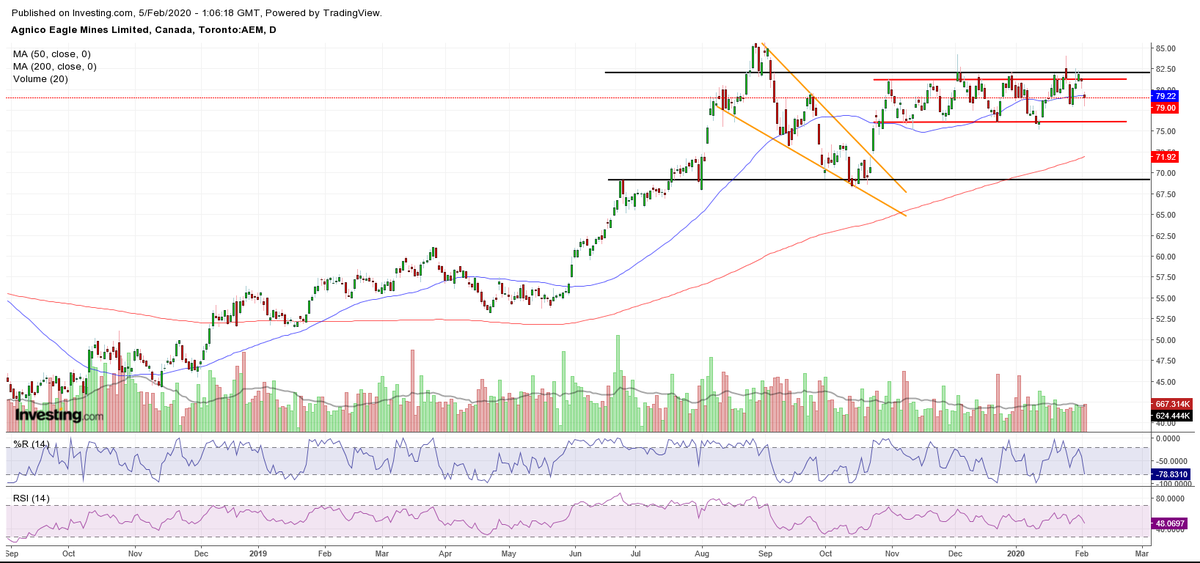Click the 2020 label on the date axis
Image resolution: width=1200 pixels, height=563 pixels.
coord(1017,552)
